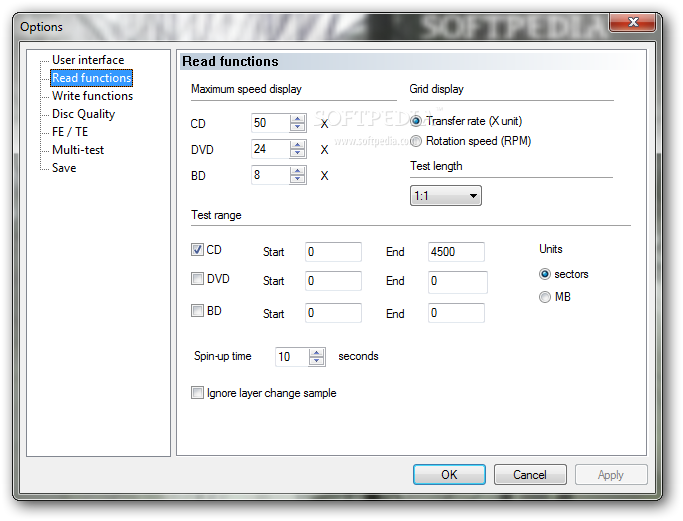The width and height of the screenshot is (683, 521).
Task: Increase spin-up time with up arrow
Action: pyautogui.click(x=317, y=353)
